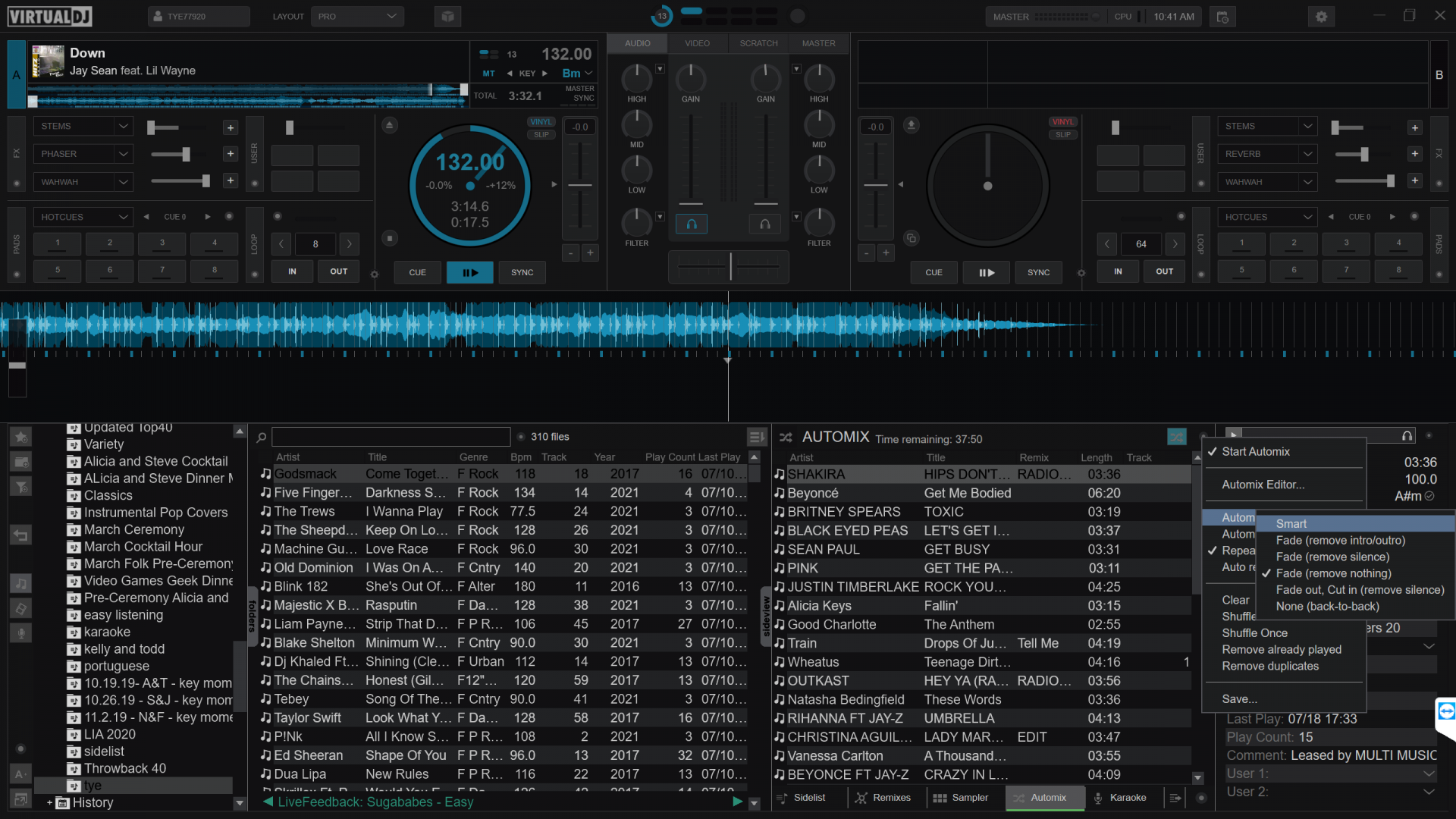The height and width of the screenshot is (819, 1456).
Task: Click the prelisten headphone icon in info panel
Action: point(1407,436)
